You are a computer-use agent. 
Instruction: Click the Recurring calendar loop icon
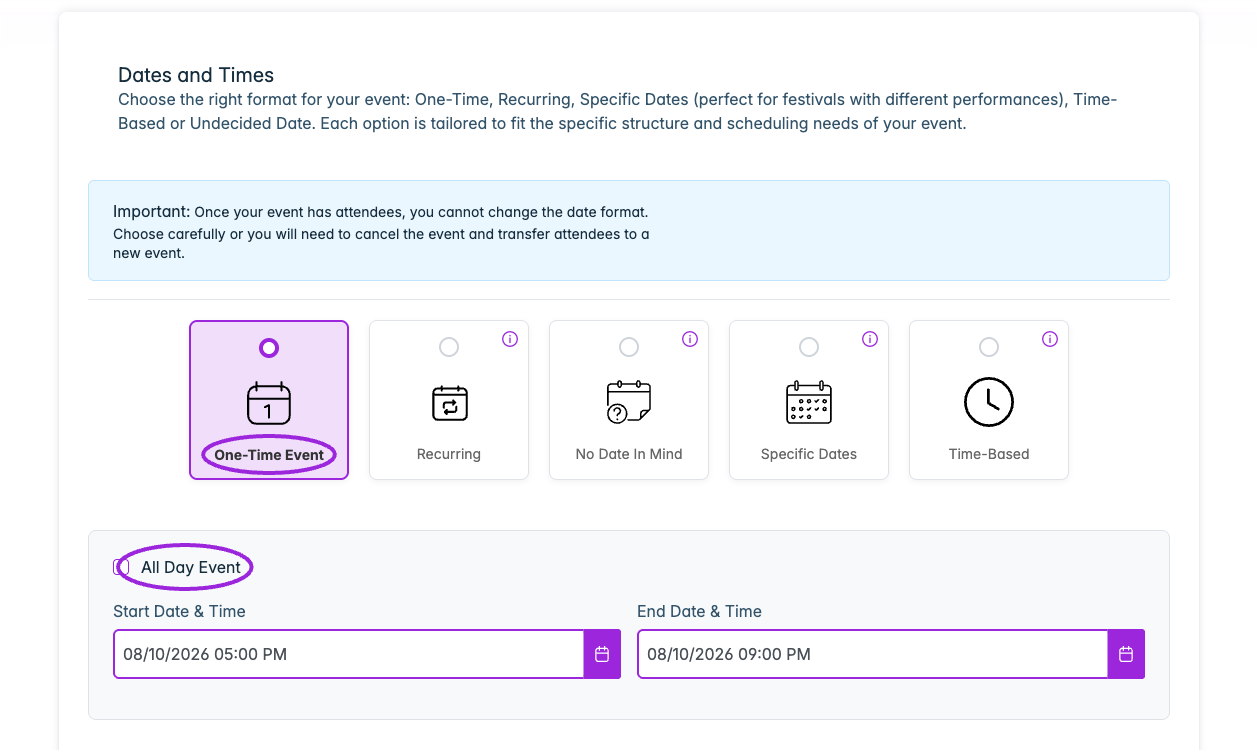click(x=449, y=403)
